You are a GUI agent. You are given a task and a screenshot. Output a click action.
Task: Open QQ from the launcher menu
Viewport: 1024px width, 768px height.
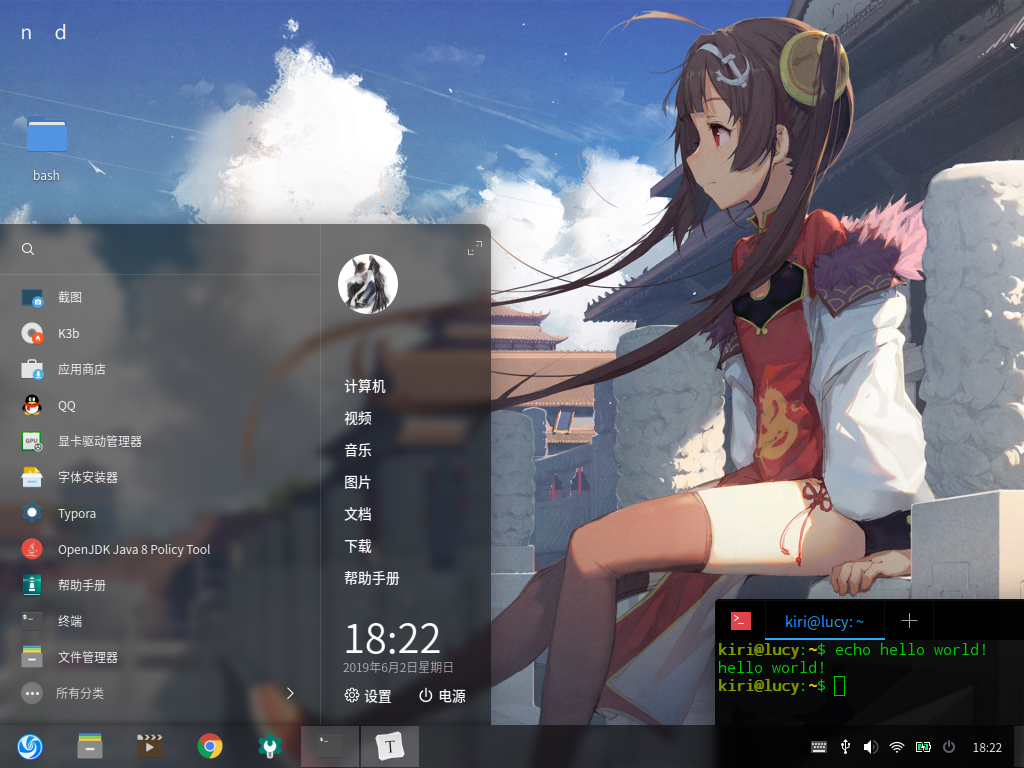click(66, 405)
